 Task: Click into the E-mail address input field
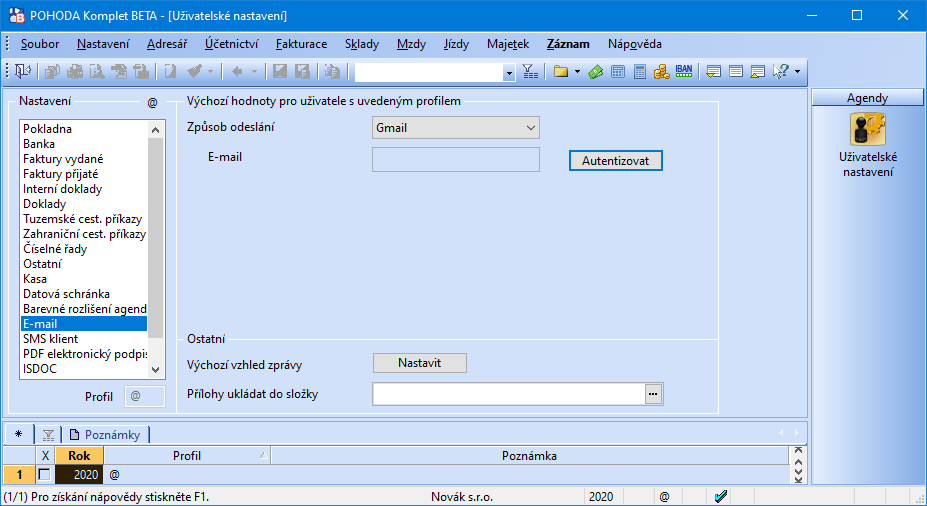pyautogui.click(x=456, y=160)
